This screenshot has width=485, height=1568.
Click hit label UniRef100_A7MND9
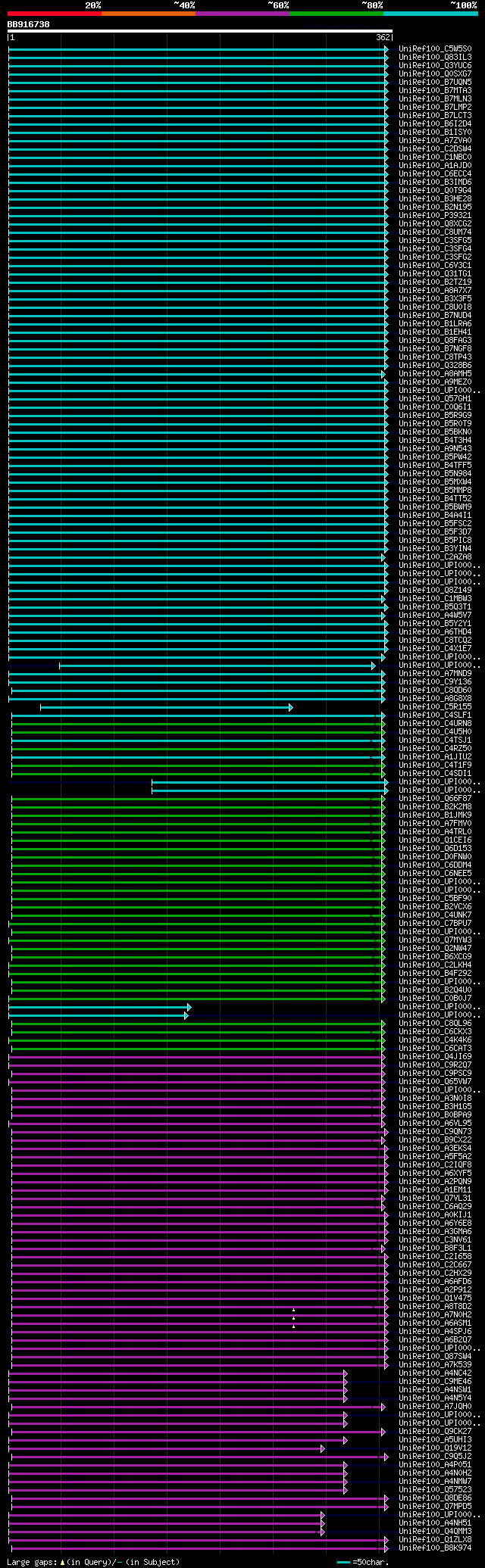(435, 674)
